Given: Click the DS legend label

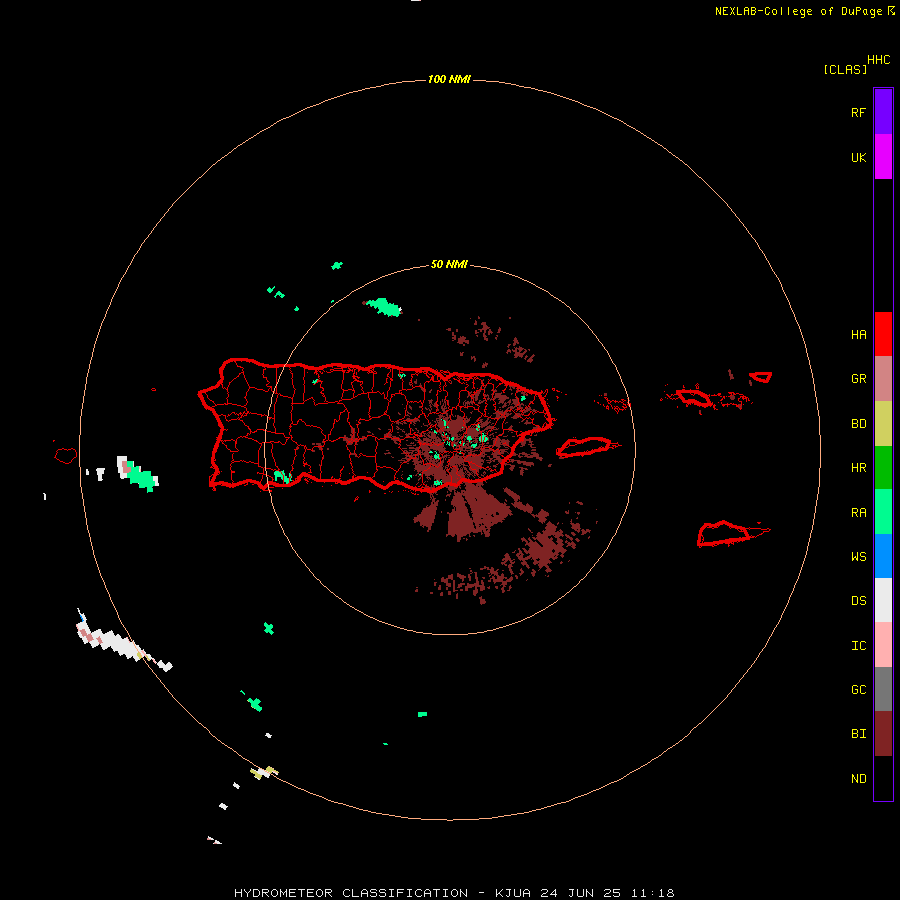Looking at the screenshot, I should coord(858,601).
